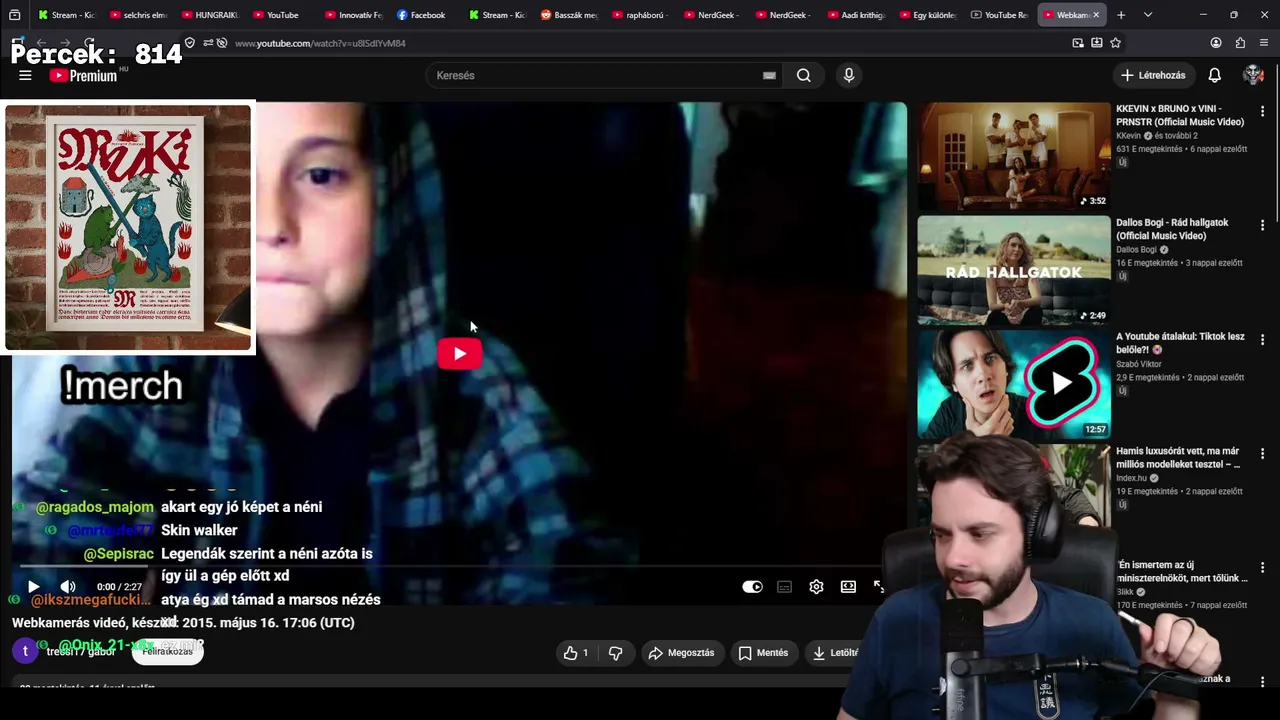The height and width of the screenshot is (720, 1280).
Task: Start voice search with the microphone
Action: [x=849, y=75]
